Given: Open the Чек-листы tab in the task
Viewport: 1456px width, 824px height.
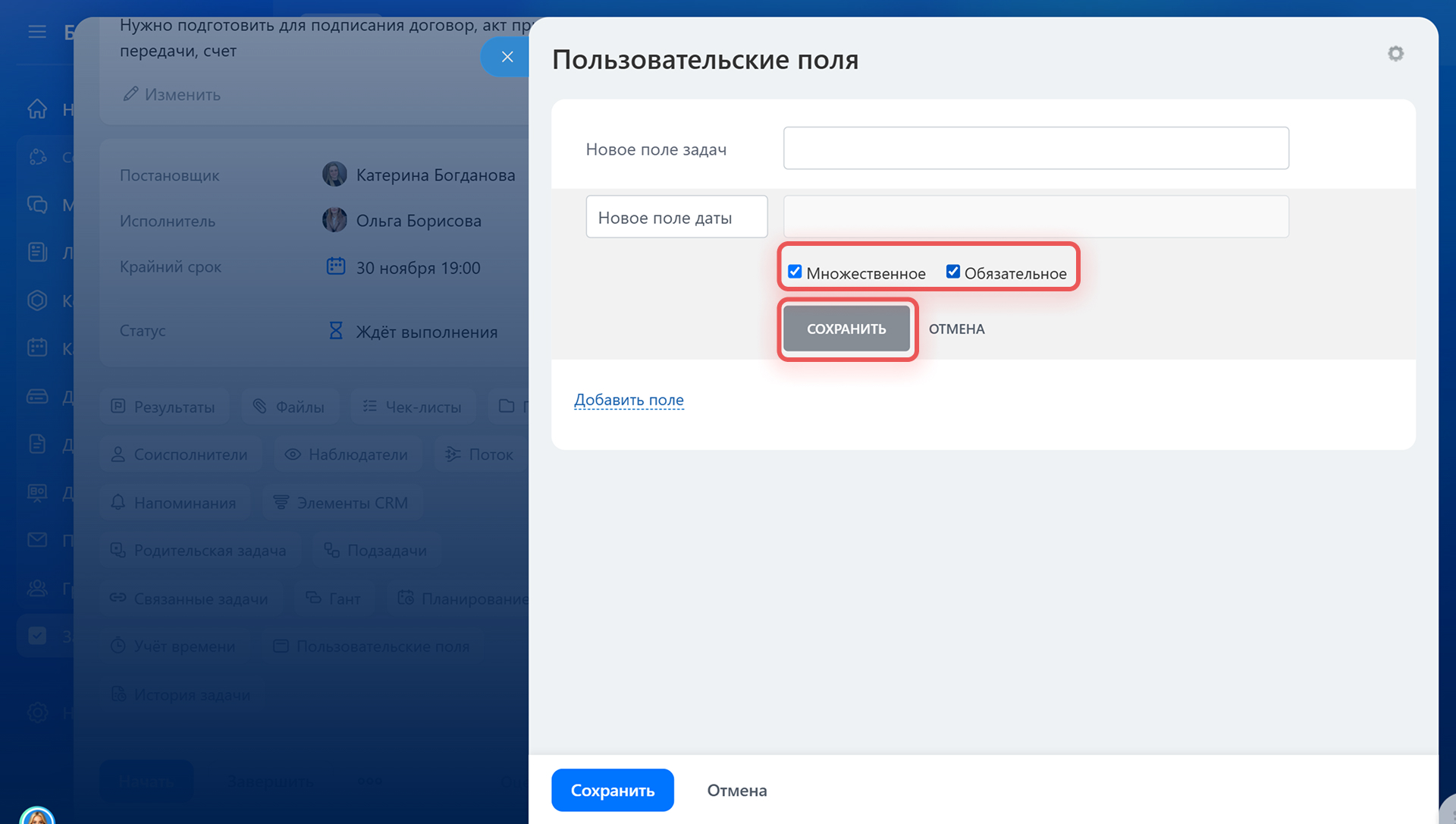Looking at the screenshot, I should [x=413, y=407].
